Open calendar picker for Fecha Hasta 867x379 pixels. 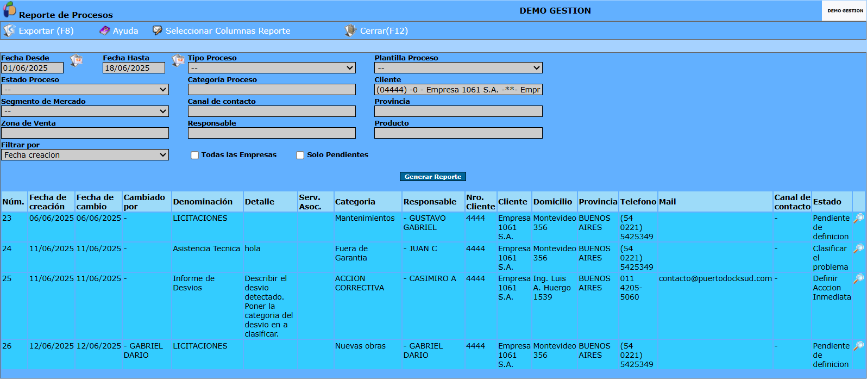click(178, 60)
